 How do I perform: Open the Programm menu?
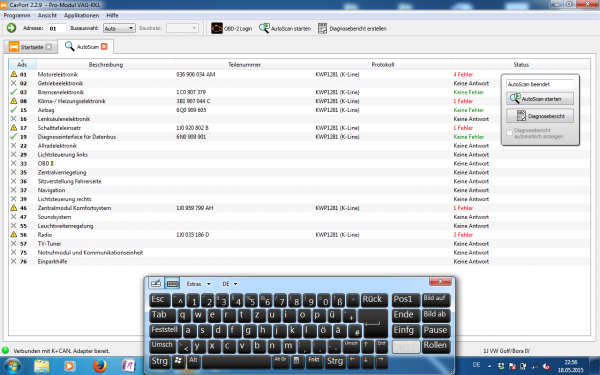click(16, 15)
